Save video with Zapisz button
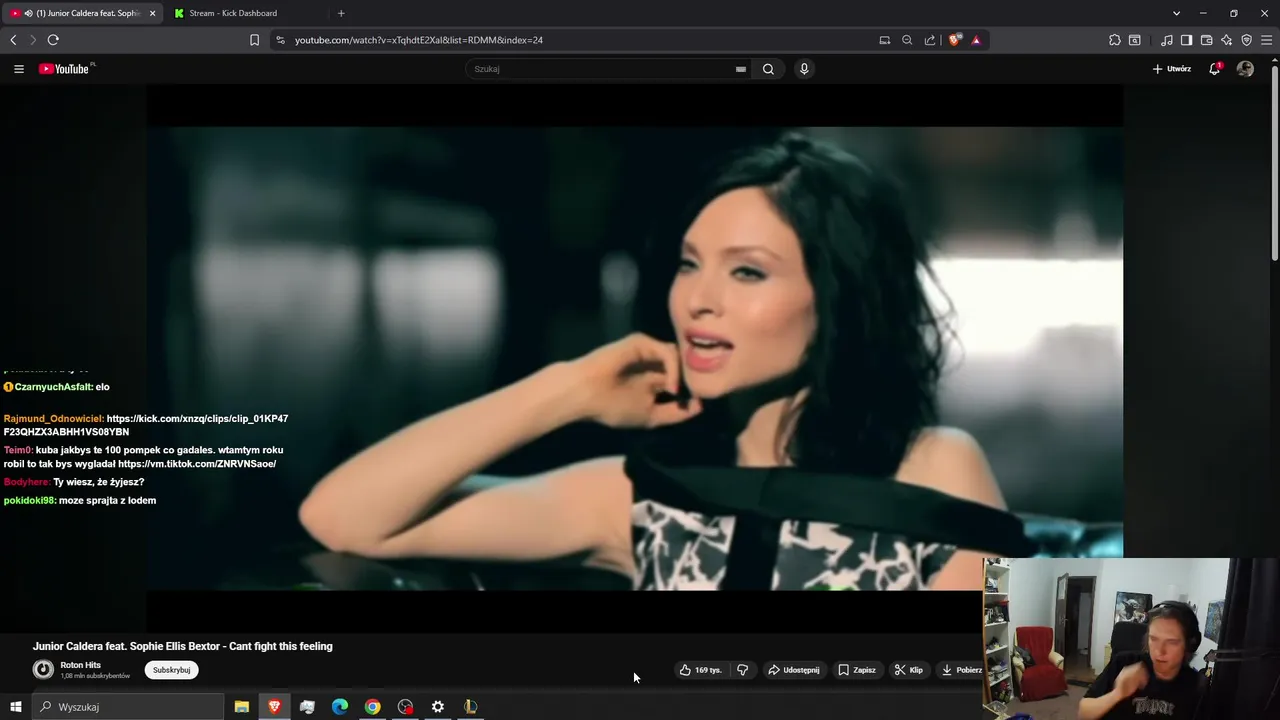Screen dimensions: 1280x720 click(857, 670)
